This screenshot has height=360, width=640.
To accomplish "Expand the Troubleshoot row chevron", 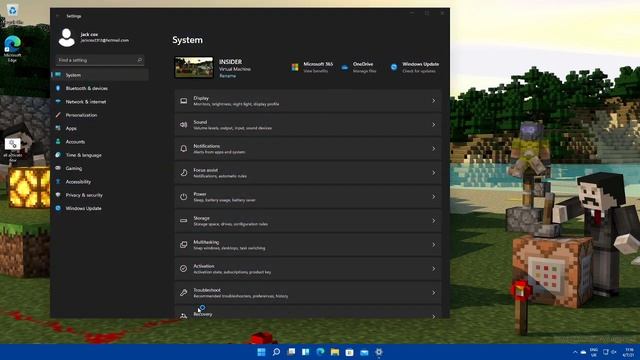I will point(433,293).
